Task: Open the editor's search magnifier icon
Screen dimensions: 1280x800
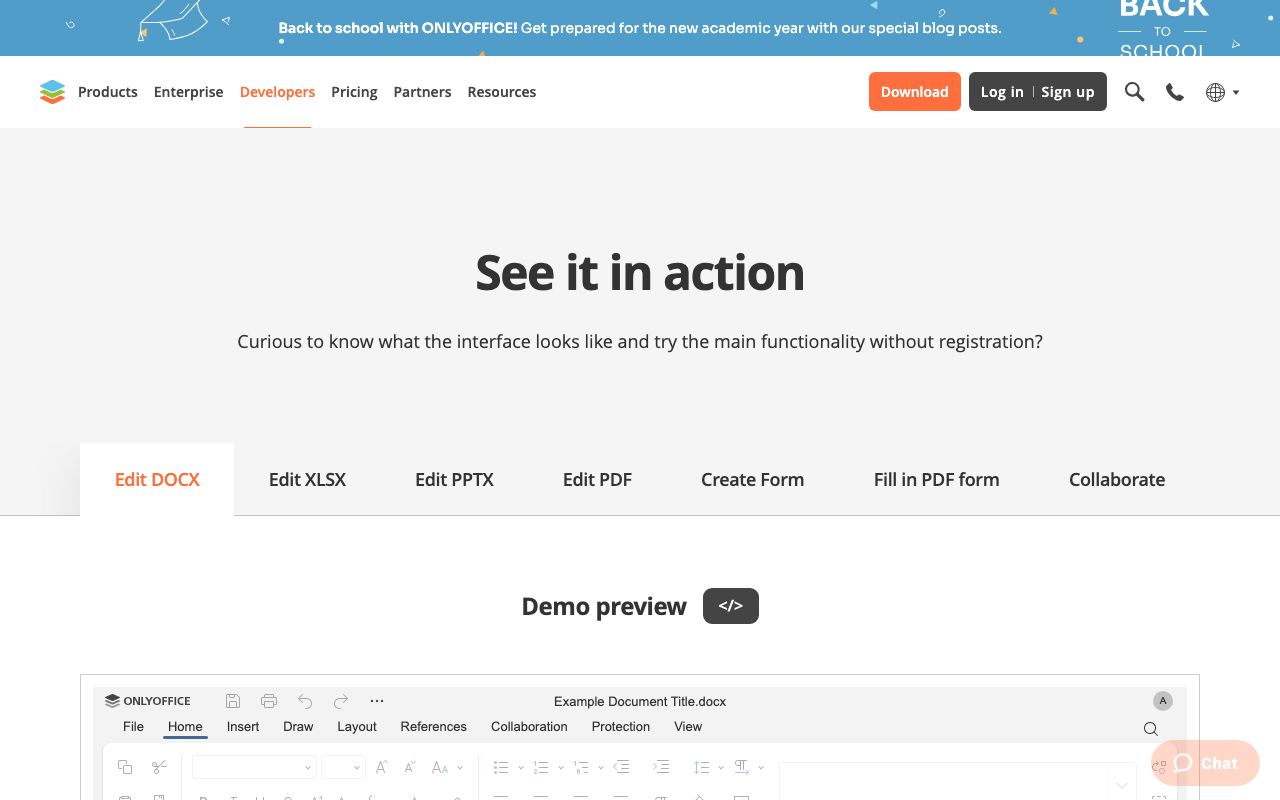Action: 1151,729
